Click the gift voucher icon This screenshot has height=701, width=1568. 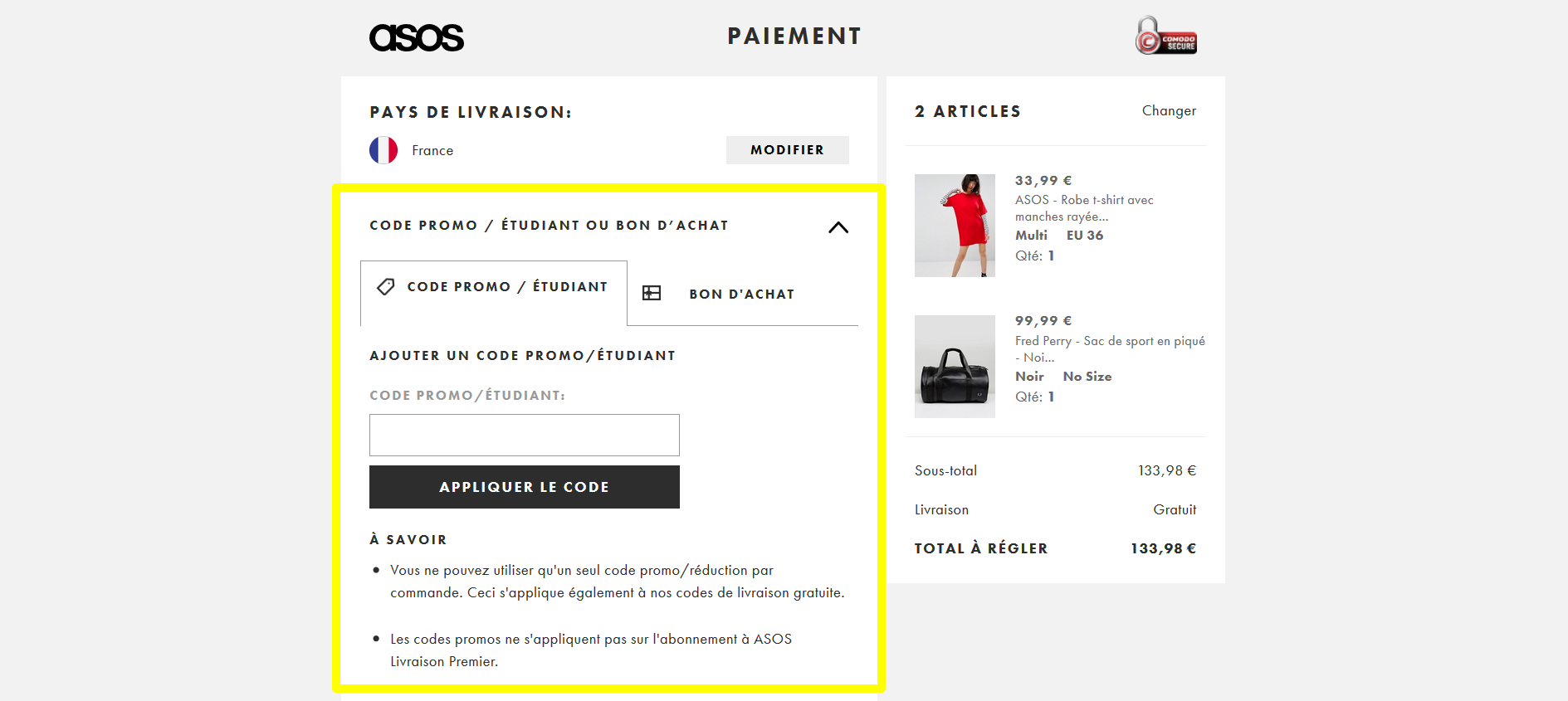point(652,294)
